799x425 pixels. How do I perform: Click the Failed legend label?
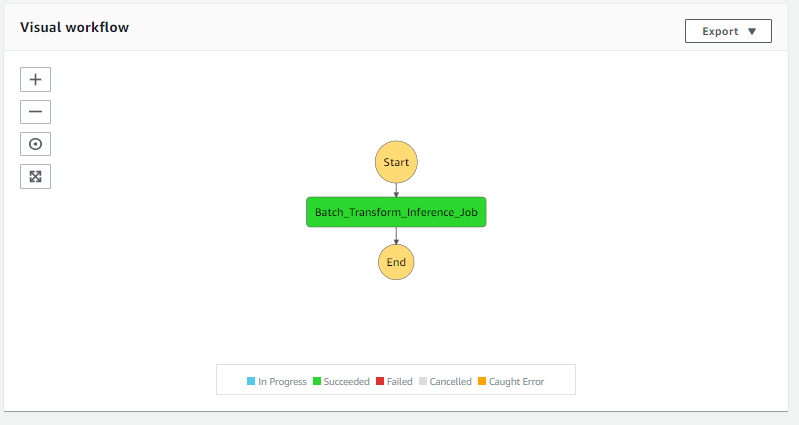pyautogui.click(x=399, y=381)
